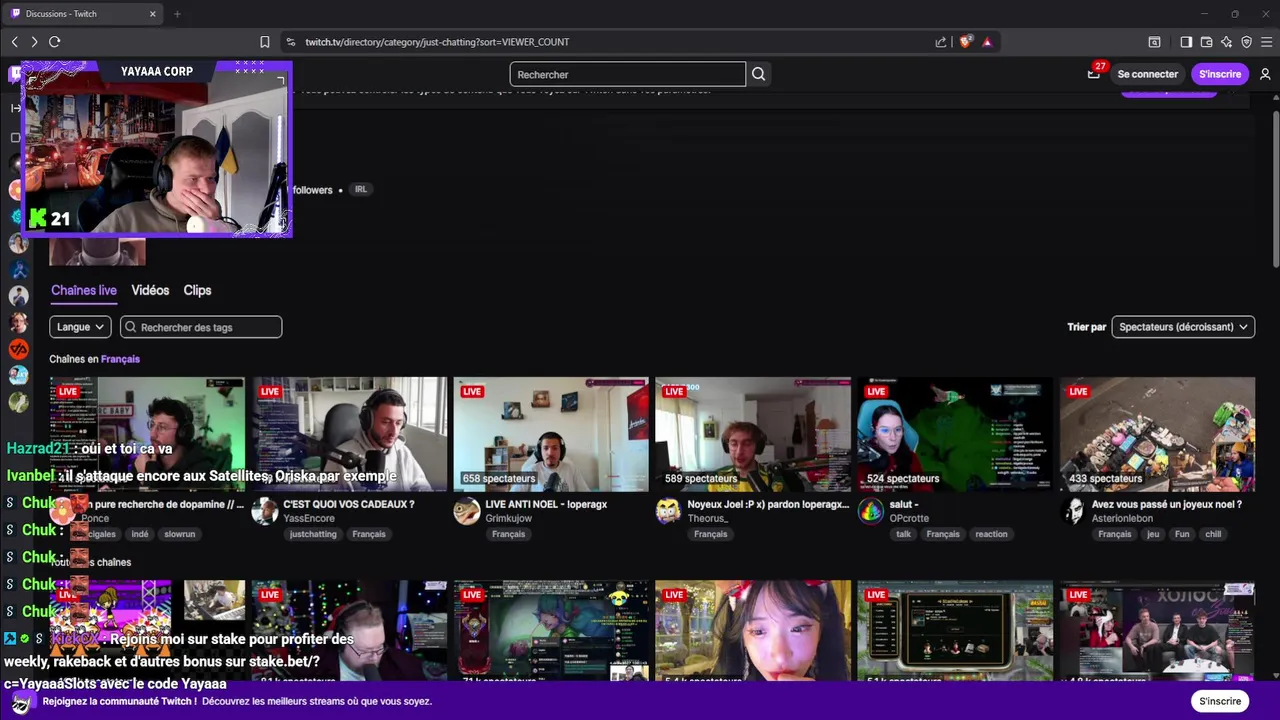Image resolution: width=1280 pixels, height=720 pixels.
Task: Bookmark this page with the bookmark icon
Action: click(264, 42)
